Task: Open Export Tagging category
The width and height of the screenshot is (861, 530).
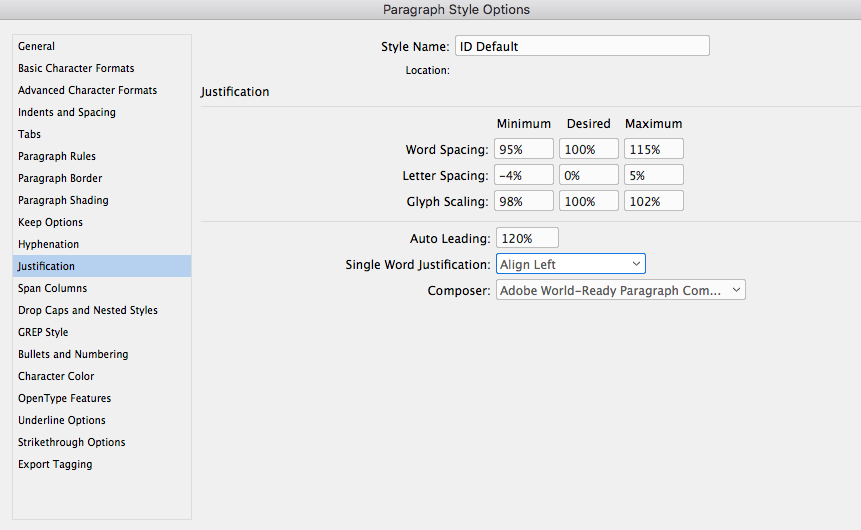Action: click(x=102, y=464)
